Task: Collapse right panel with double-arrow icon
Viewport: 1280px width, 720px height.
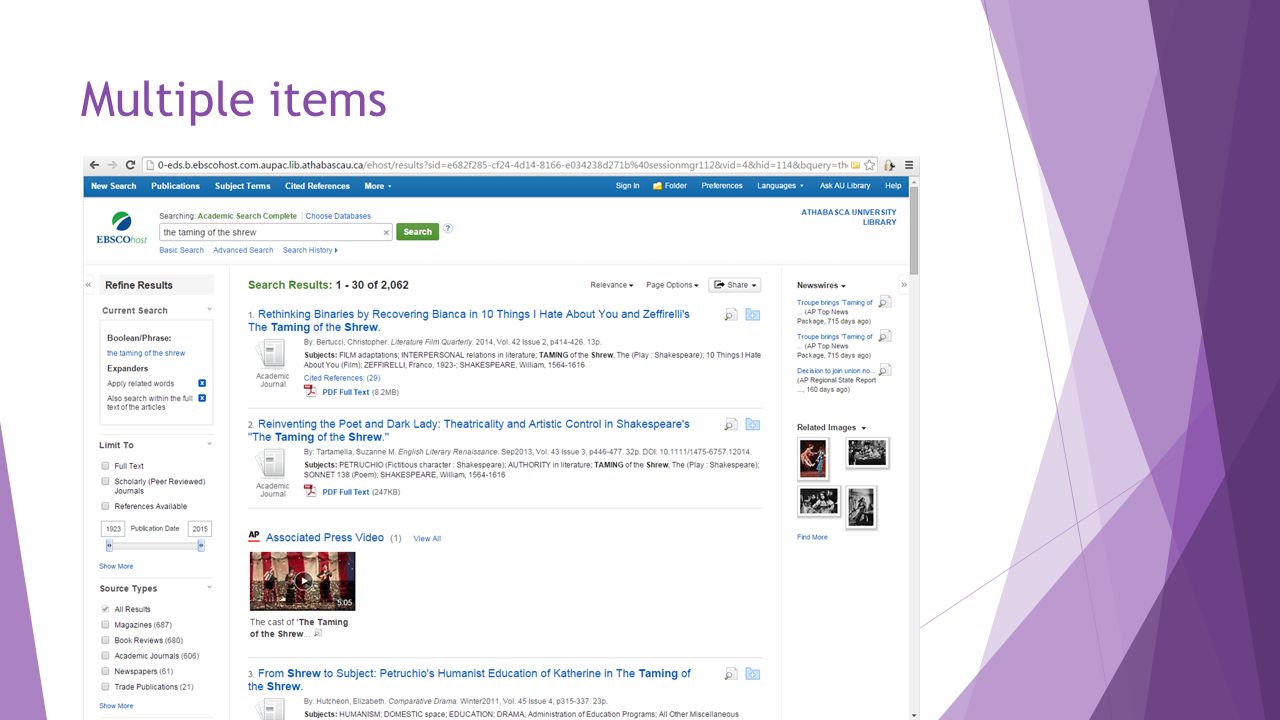Action: (904, 285)
